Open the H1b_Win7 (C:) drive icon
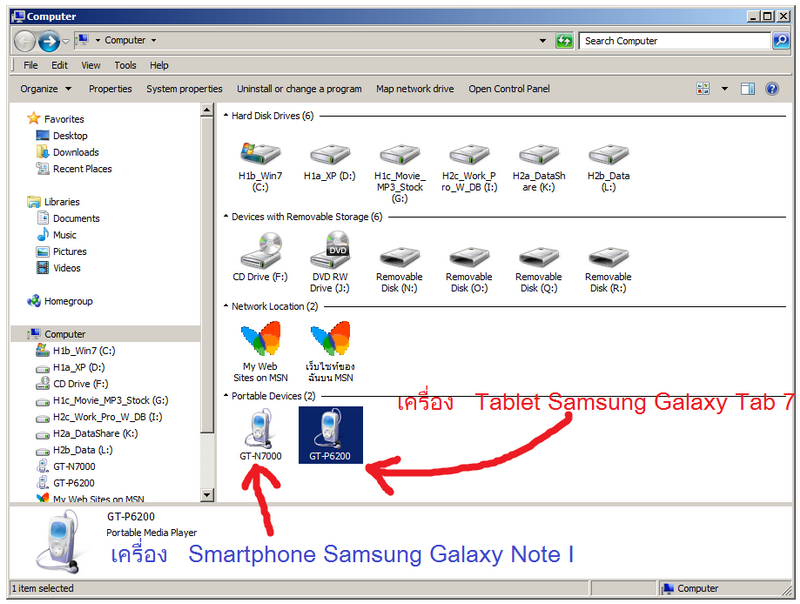Viewport: 800px width, 604px height. (x=260, y=154)
